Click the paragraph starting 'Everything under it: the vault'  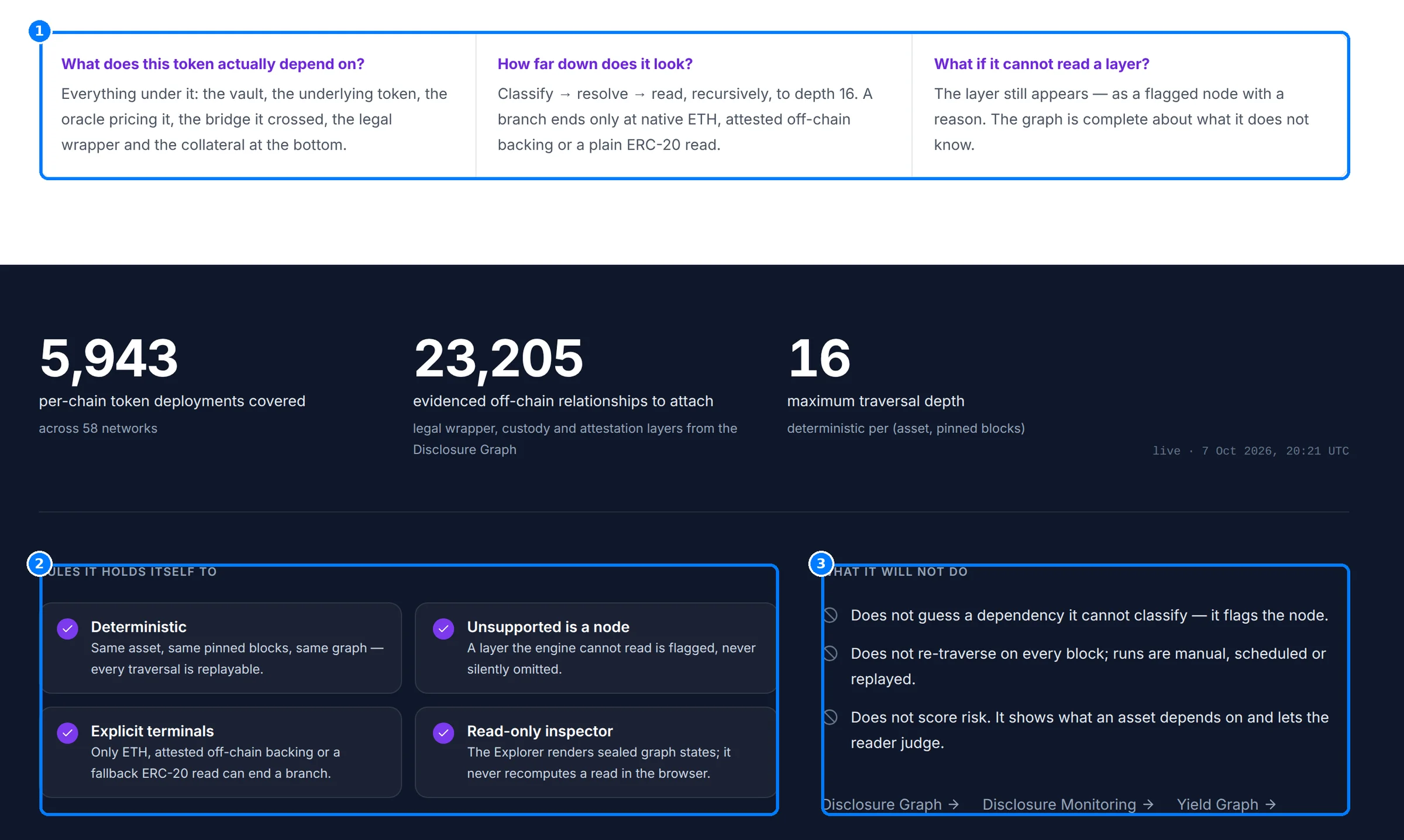254,119
